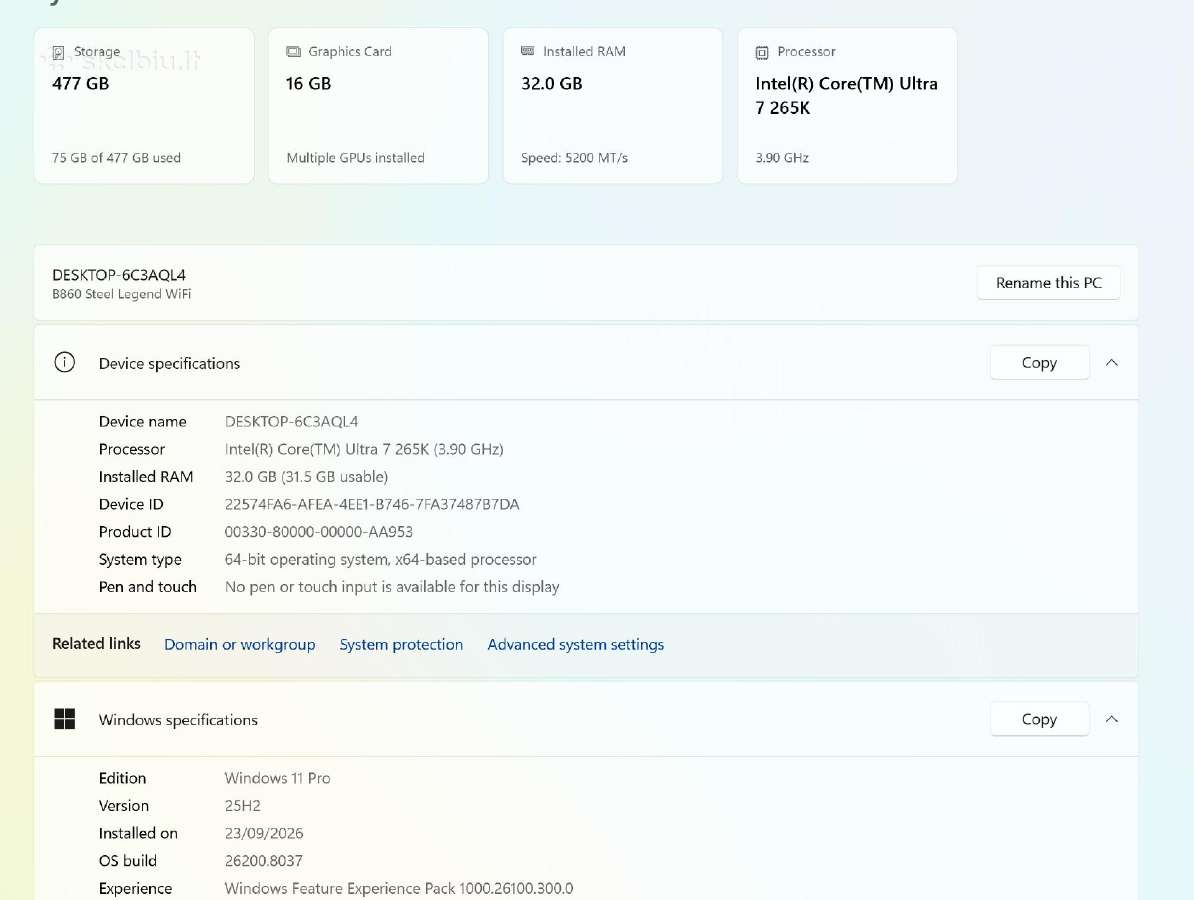Click the Installed RAM memory icon
This screenshot has width=1194, height=900.
pos(528,51)
